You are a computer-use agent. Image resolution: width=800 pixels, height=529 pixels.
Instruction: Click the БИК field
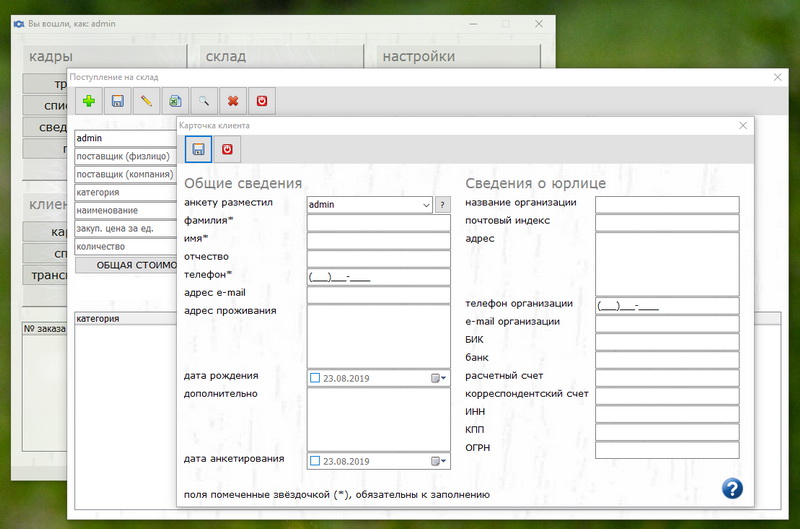coord(667,342)
